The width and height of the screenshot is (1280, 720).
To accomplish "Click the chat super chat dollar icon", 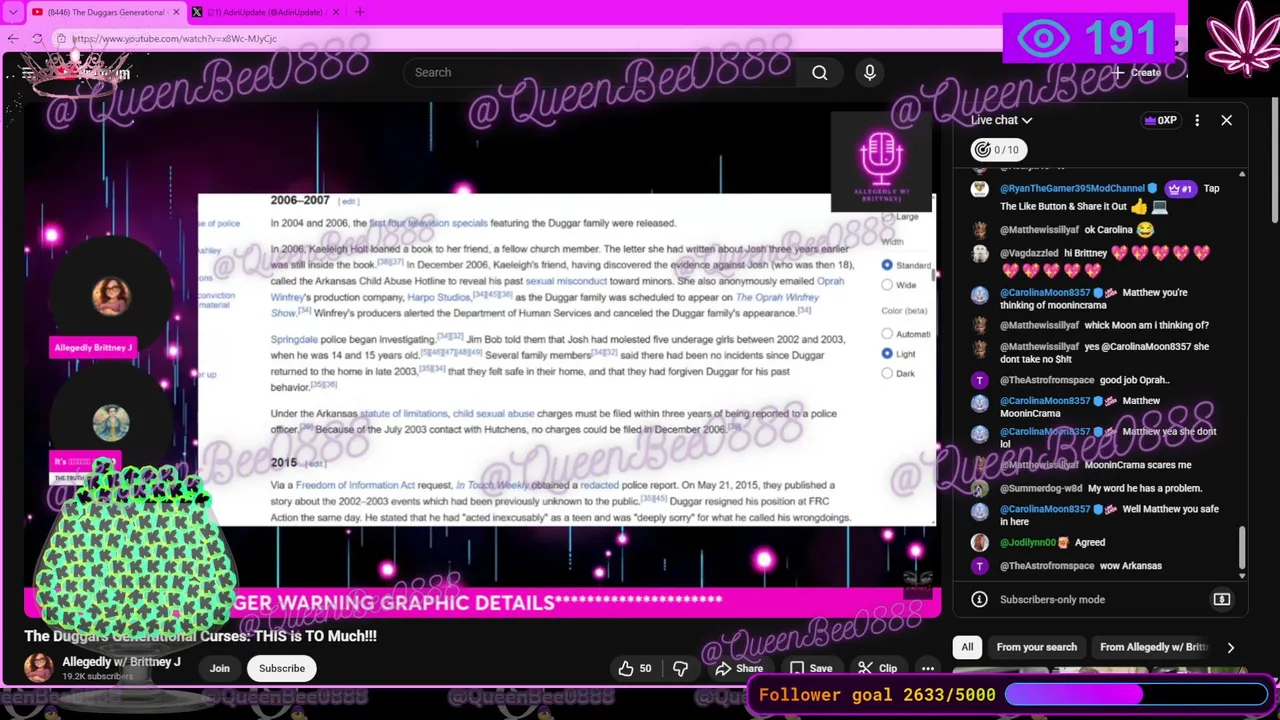I will tap(1222, 600).
